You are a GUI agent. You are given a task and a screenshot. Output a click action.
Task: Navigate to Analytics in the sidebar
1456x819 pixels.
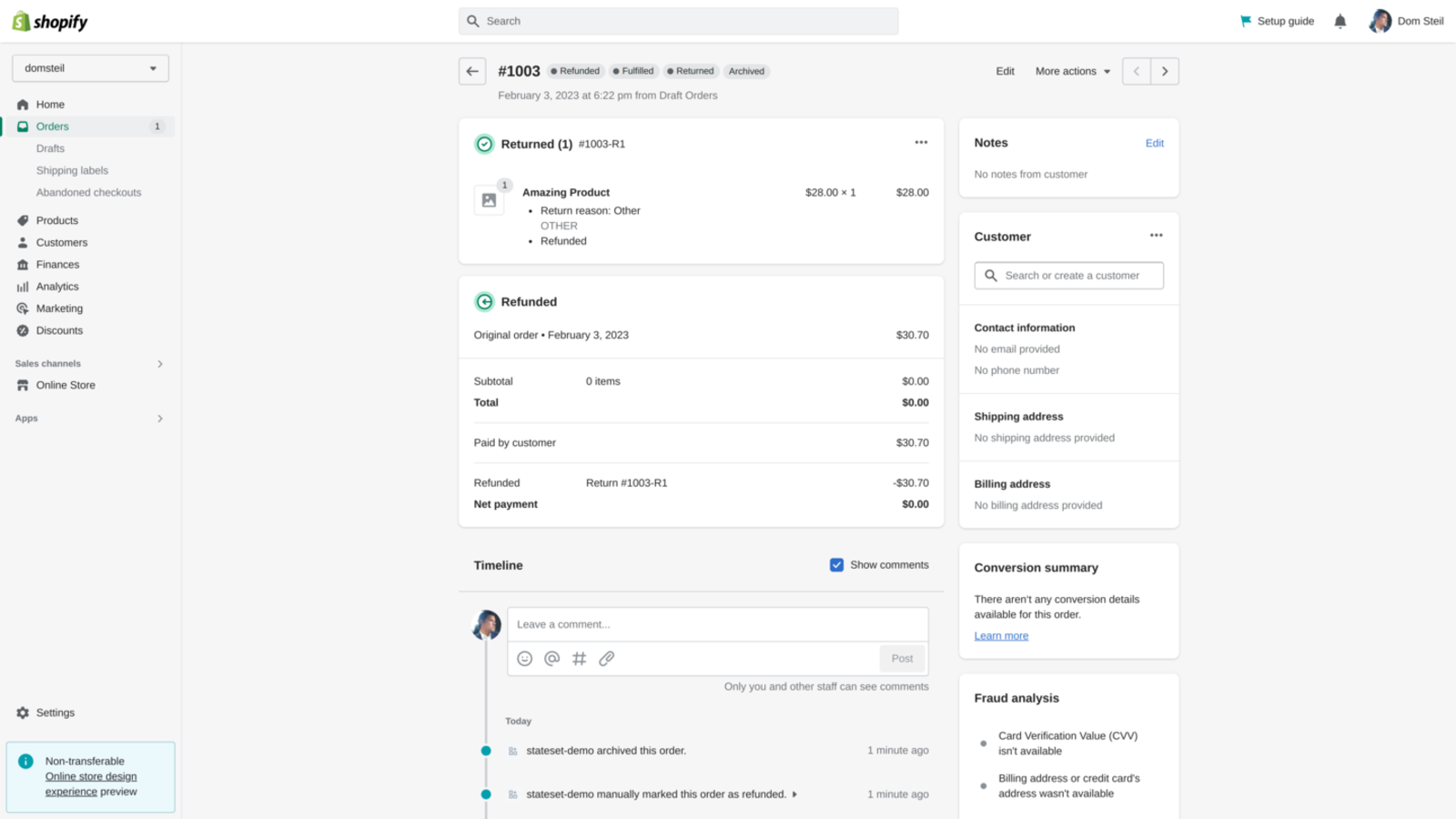click(57, 287)
